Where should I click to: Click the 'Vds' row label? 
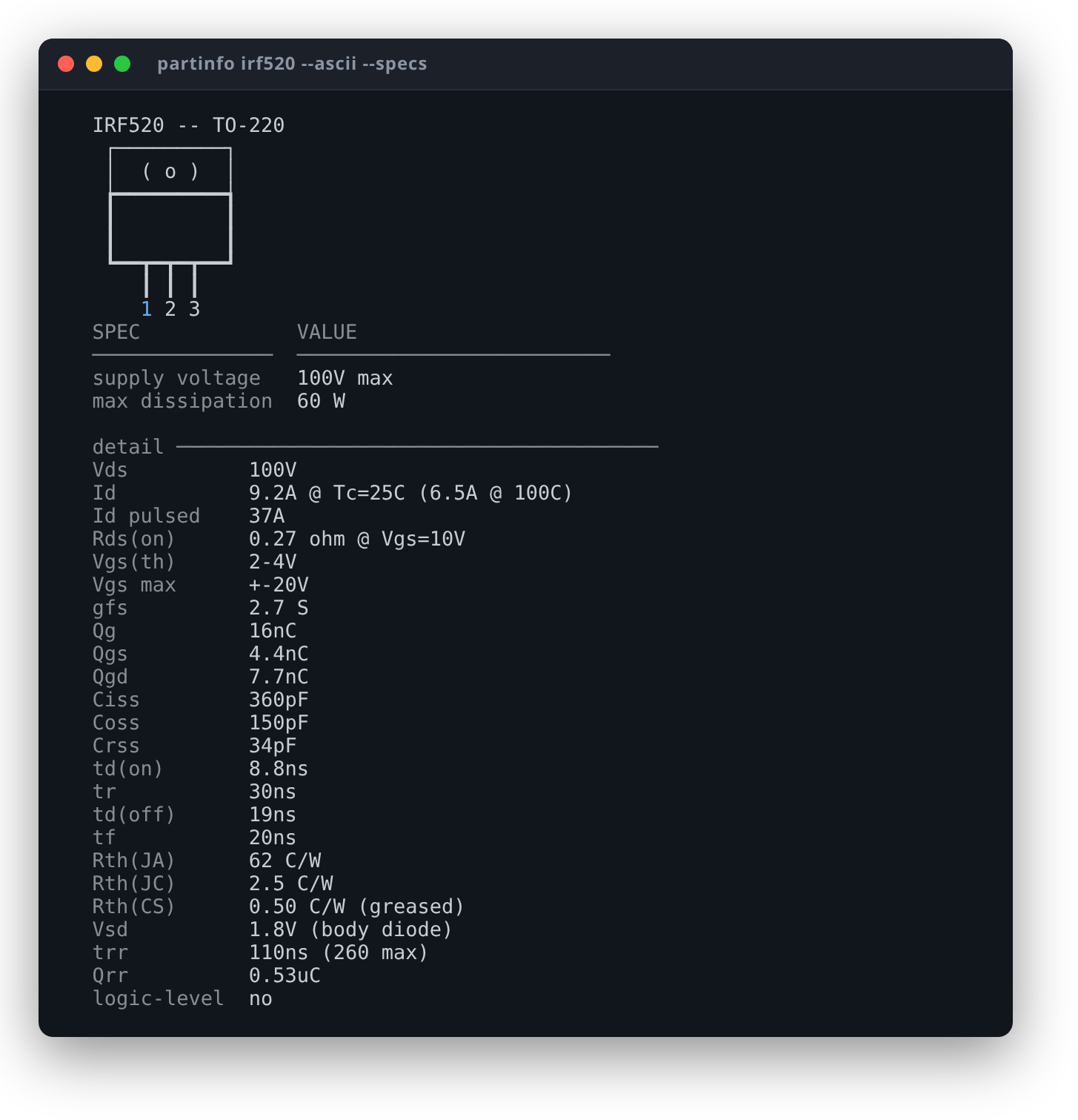coord(110,470)
